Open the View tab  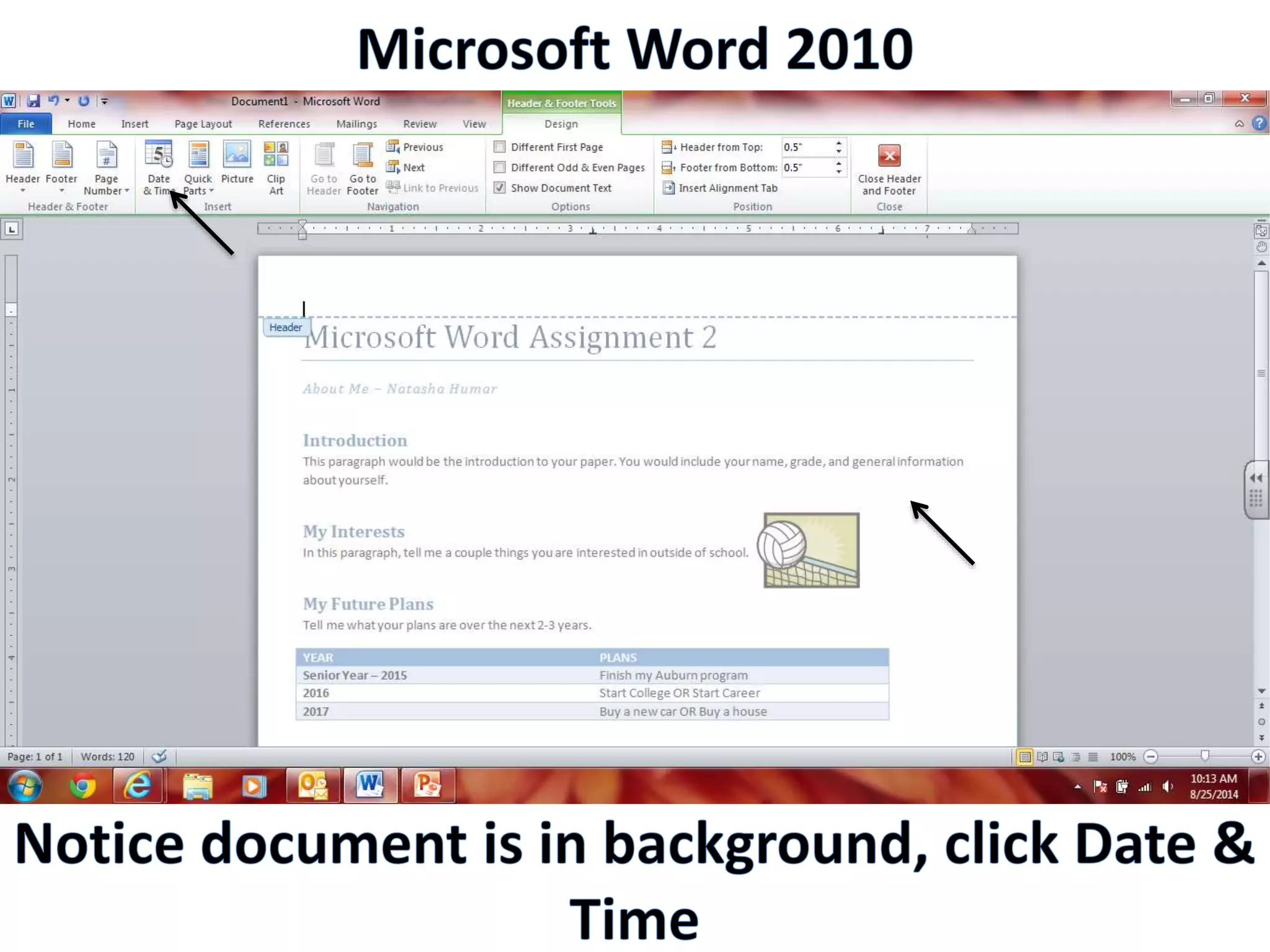pos(474,124)
